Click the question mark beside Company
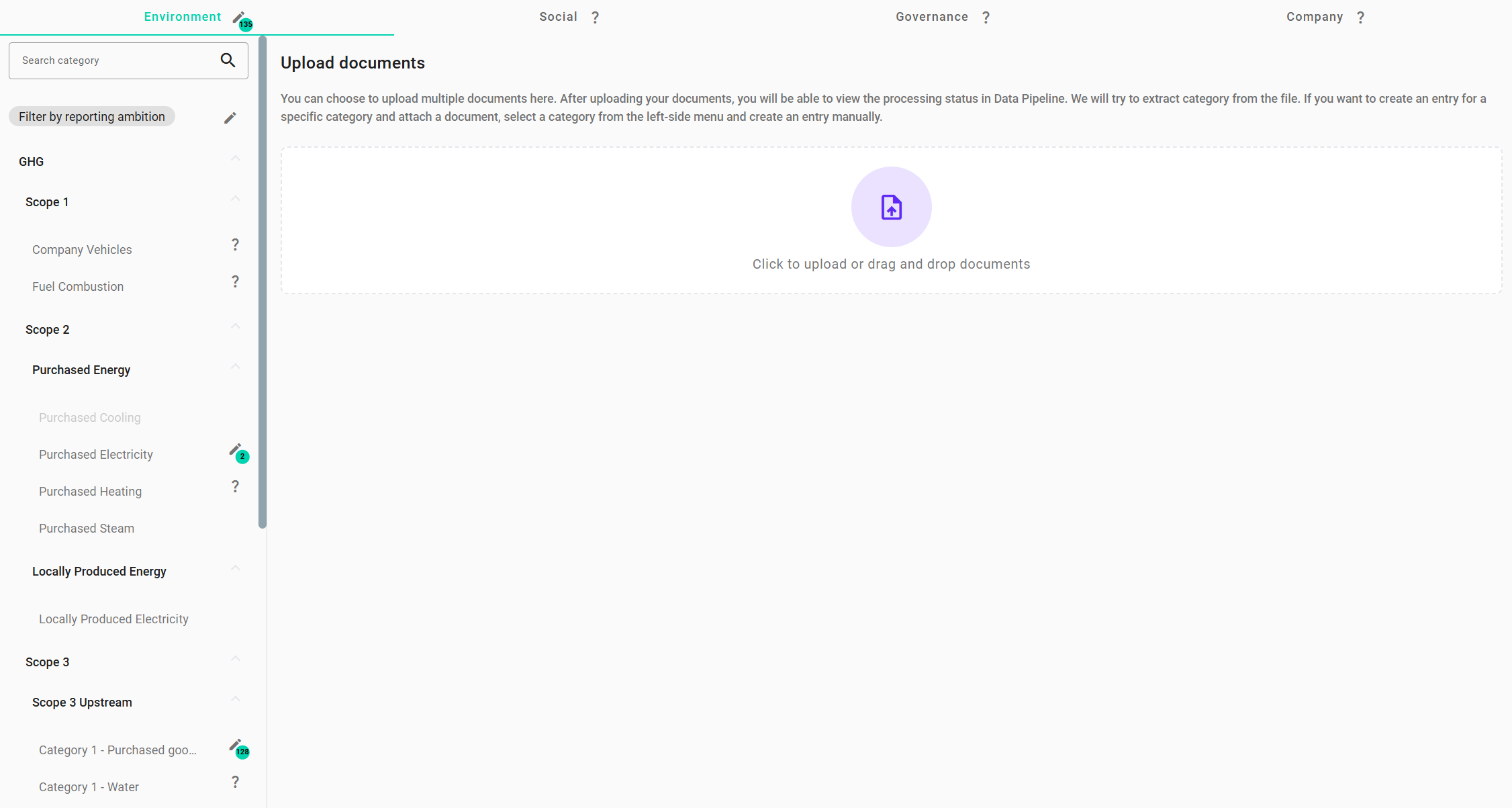 tap(1360, 17)
